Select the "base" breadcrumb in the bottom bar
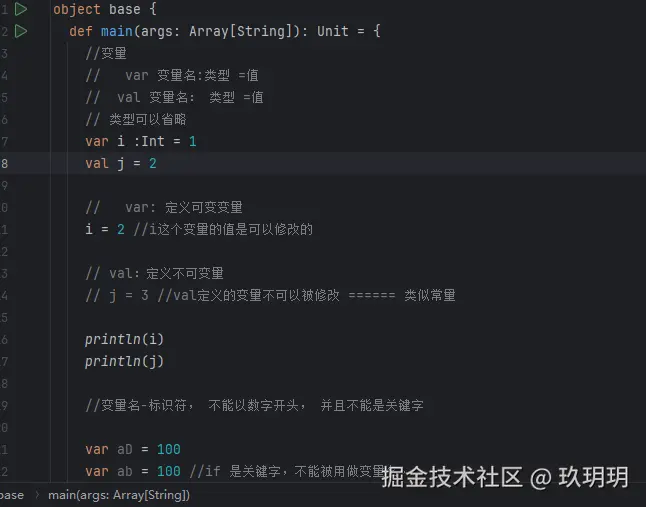 click(11, 495)
